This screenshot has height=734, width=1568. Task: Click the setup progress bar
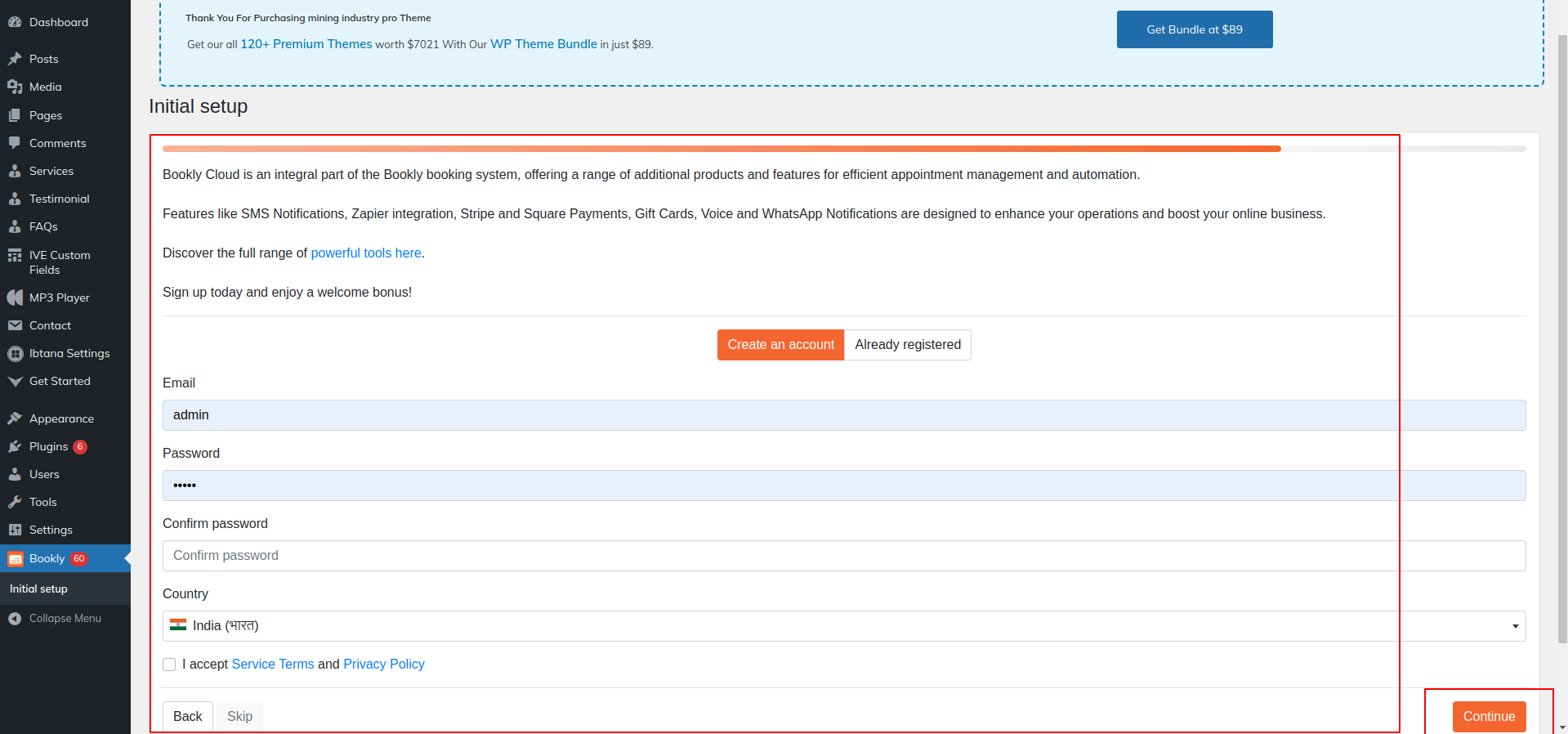[x=843, y=149]
